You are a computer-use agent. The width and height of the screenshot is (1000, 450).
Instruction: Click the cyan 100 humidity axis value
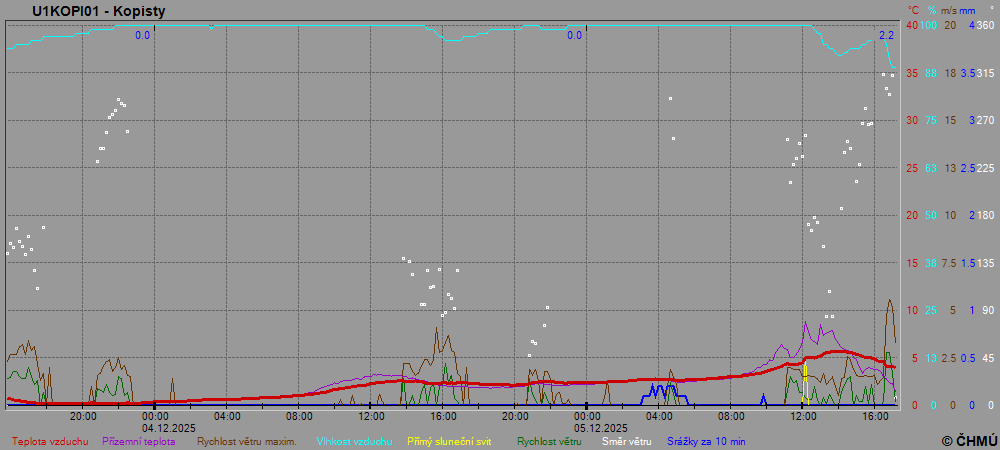click(930, 25)
